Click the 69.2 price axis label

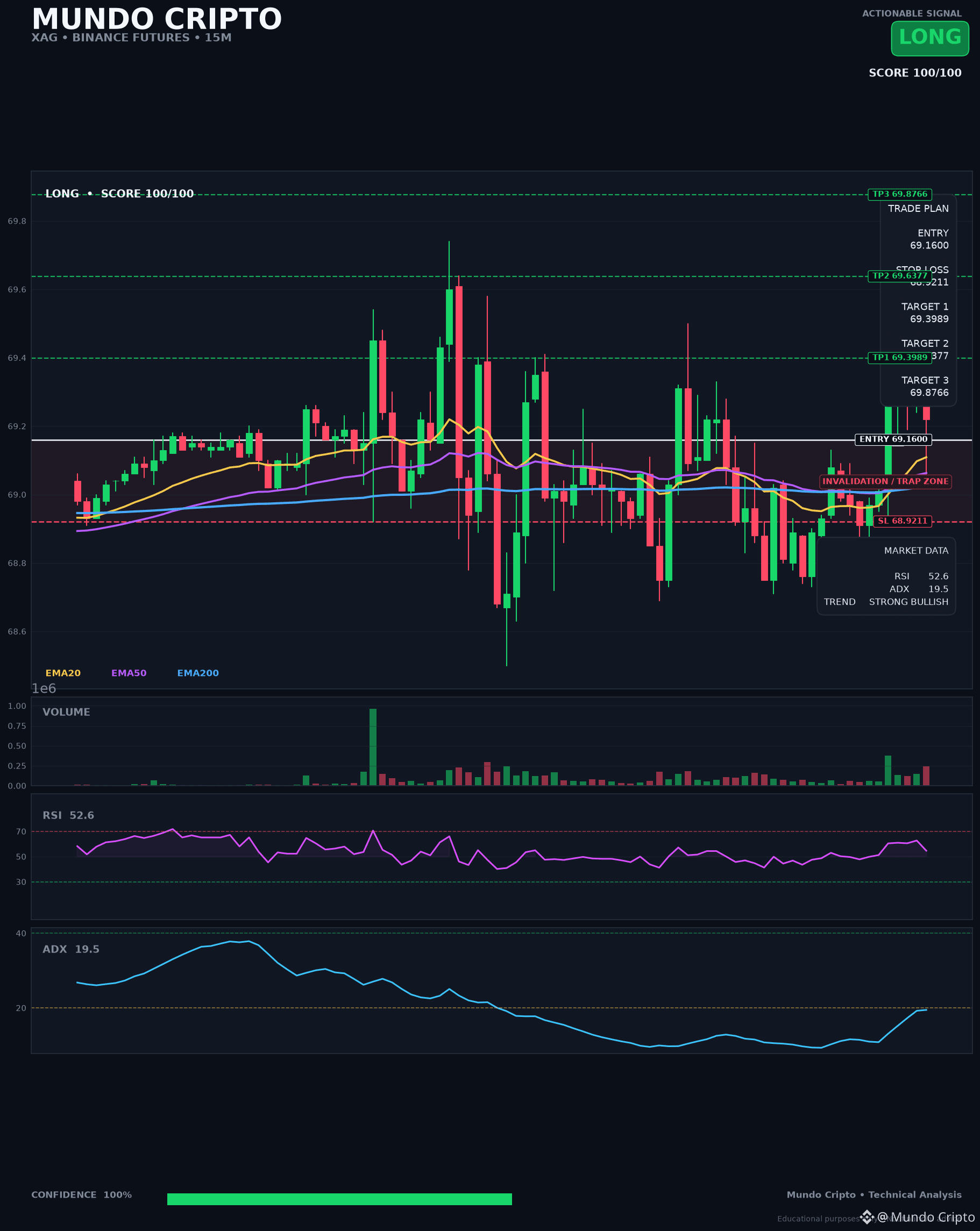point(17,426)
